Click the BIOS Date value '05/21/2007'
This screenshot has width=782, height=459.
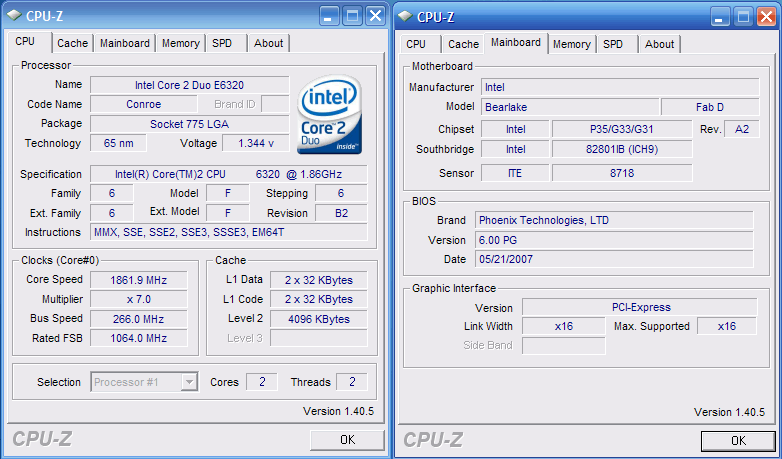click(x=614, y=259)
